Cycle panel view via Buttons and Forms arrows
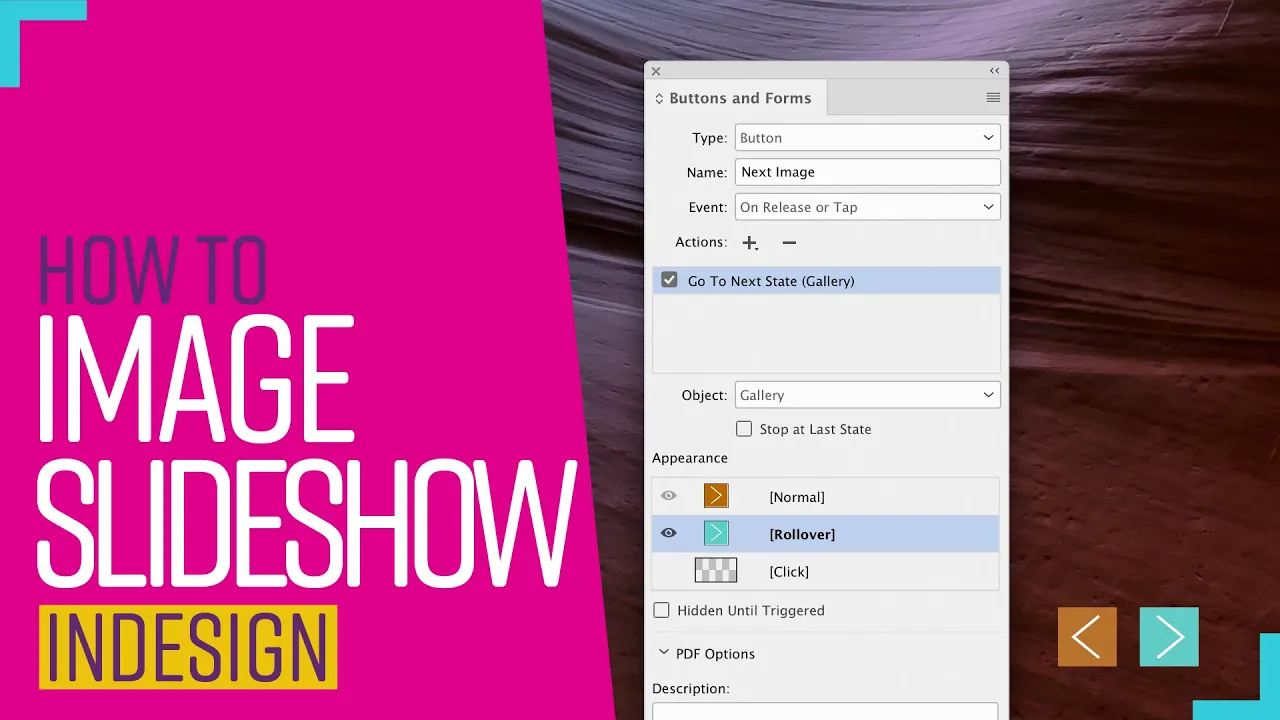 (659, 99)
